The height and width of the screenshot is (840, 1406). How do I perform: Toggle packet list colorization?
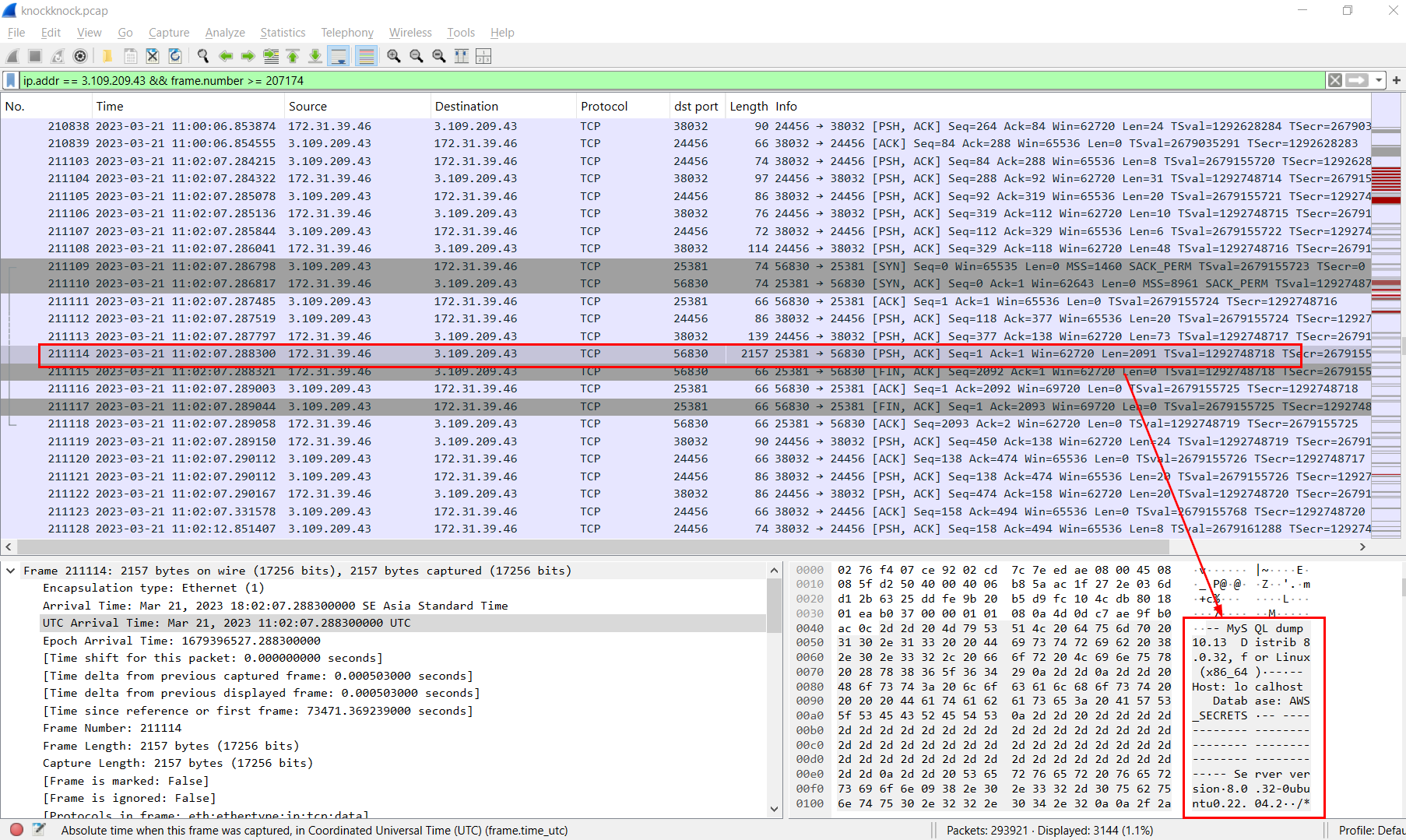365,55
